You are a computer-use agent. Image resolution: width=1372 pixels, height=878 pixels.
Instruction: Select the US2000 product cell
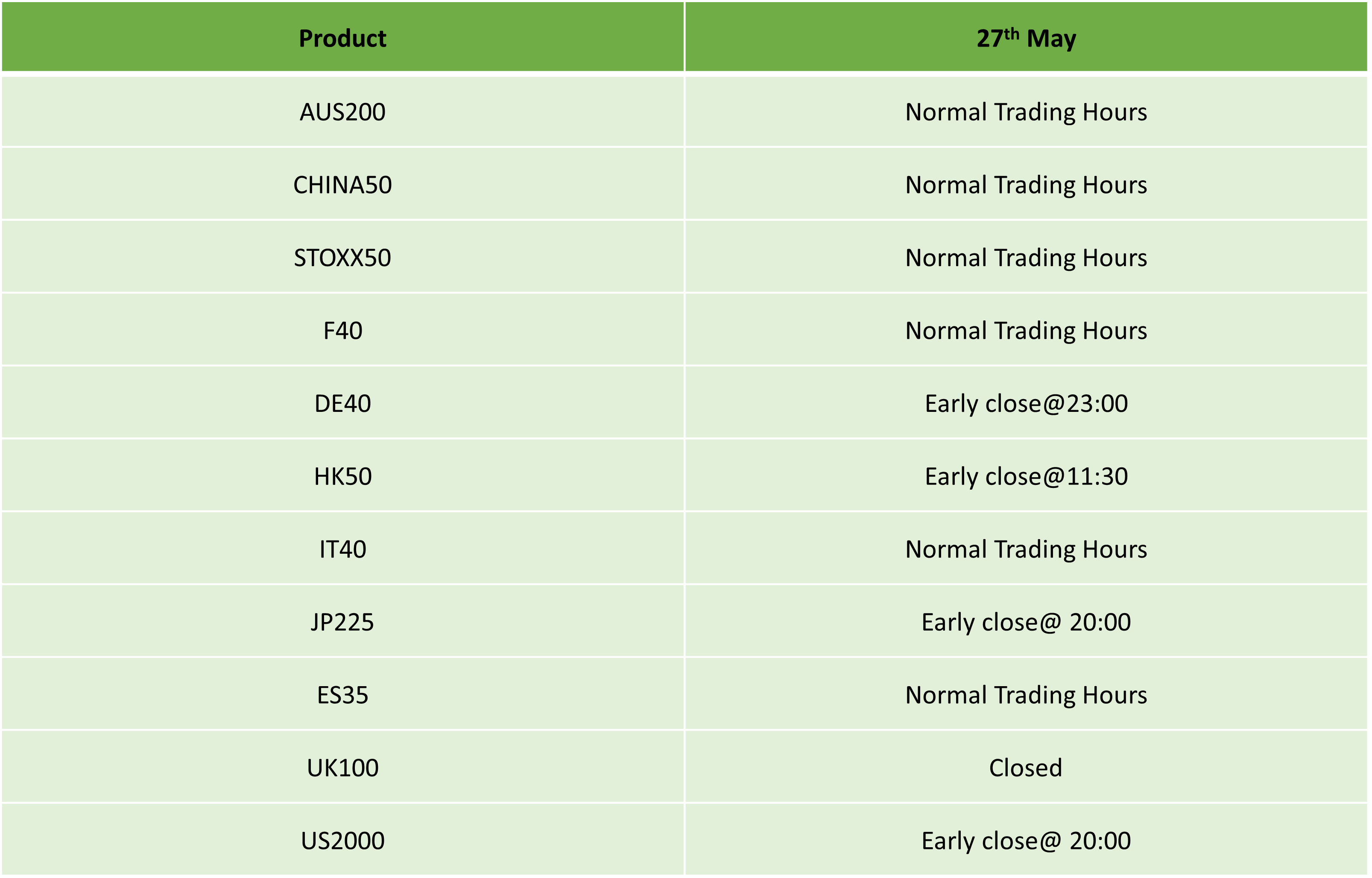tap(342, 840)
